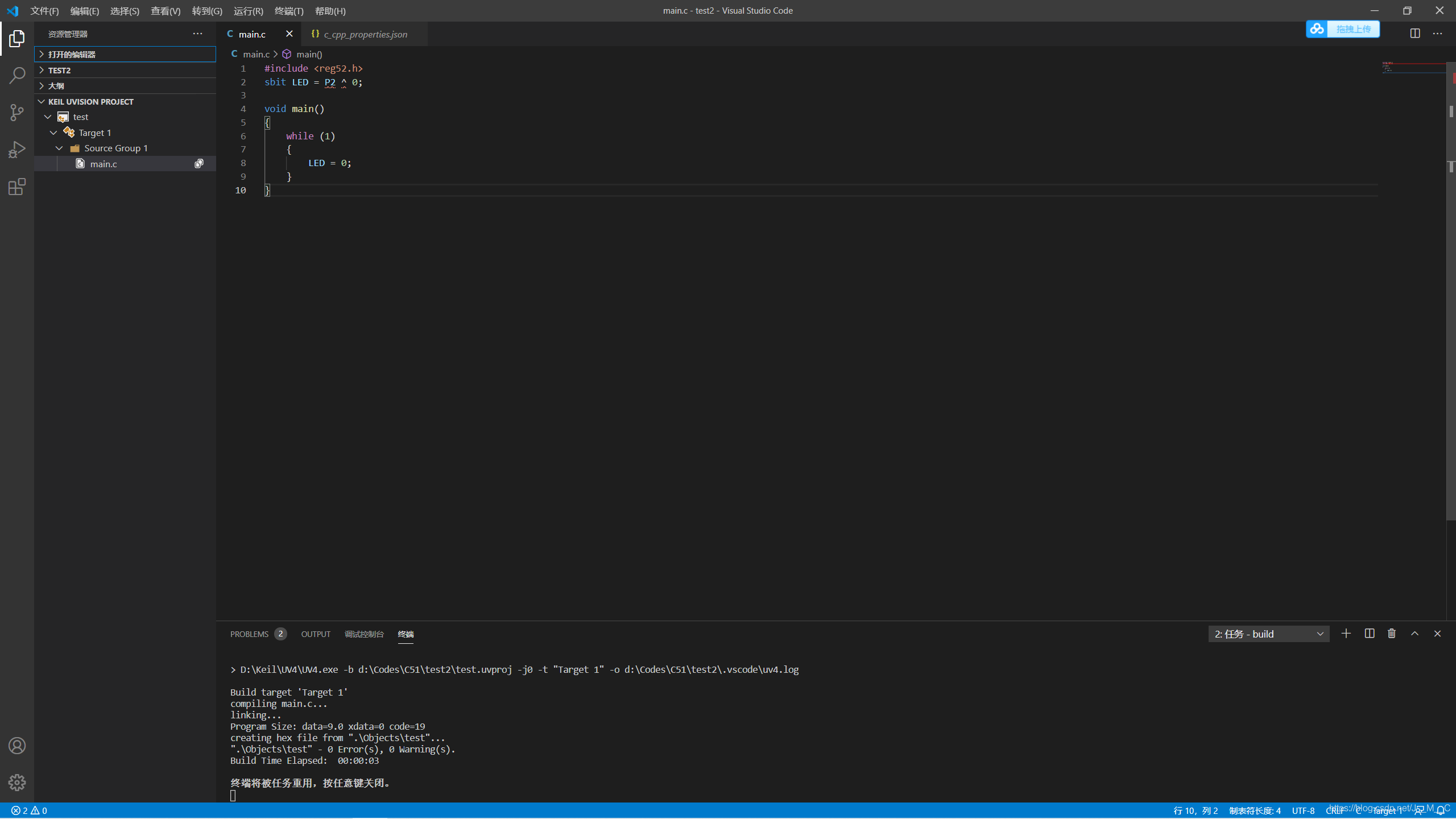The image size is (1456, 819).
Task: Click the Split Editor icon in top right
Action: 1415,33
